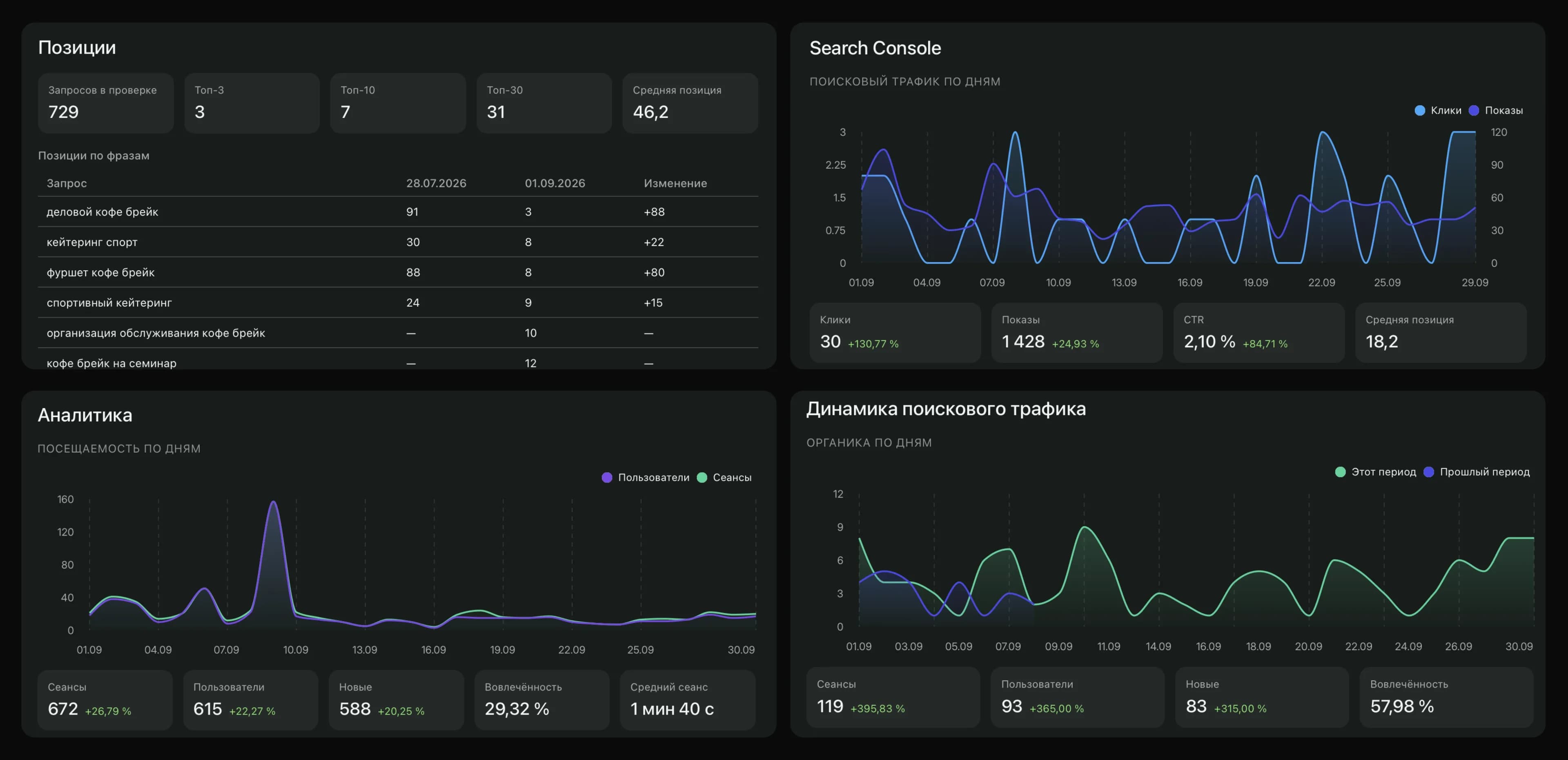1568x760 pixels.
Task: Click the Сеансы 119 organic card
Action: coord(893,697)
